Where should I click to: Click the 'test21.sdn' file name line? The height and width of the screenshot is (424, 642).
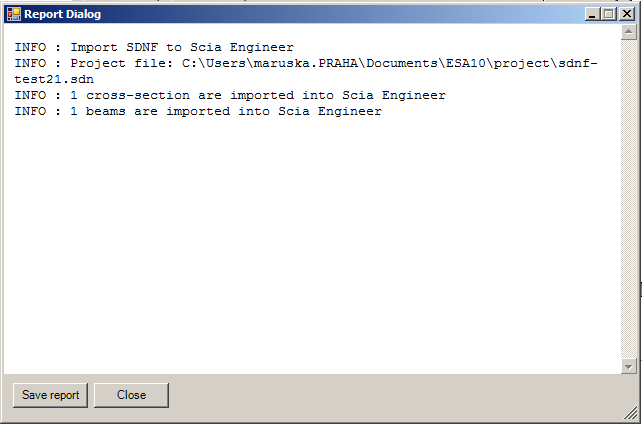pos(54,79)
